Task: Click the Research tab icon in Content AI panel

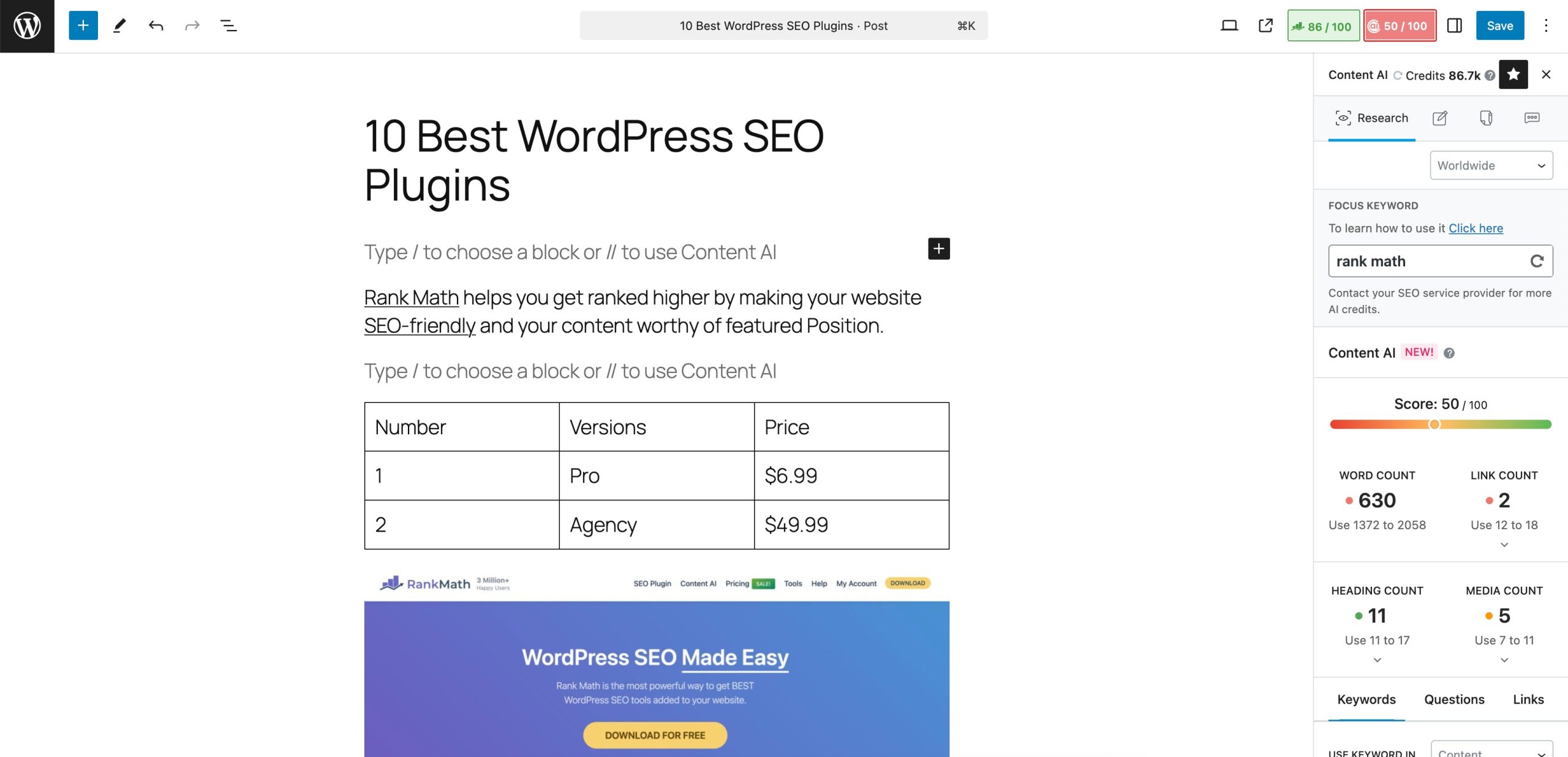Action: [1343, 117]
